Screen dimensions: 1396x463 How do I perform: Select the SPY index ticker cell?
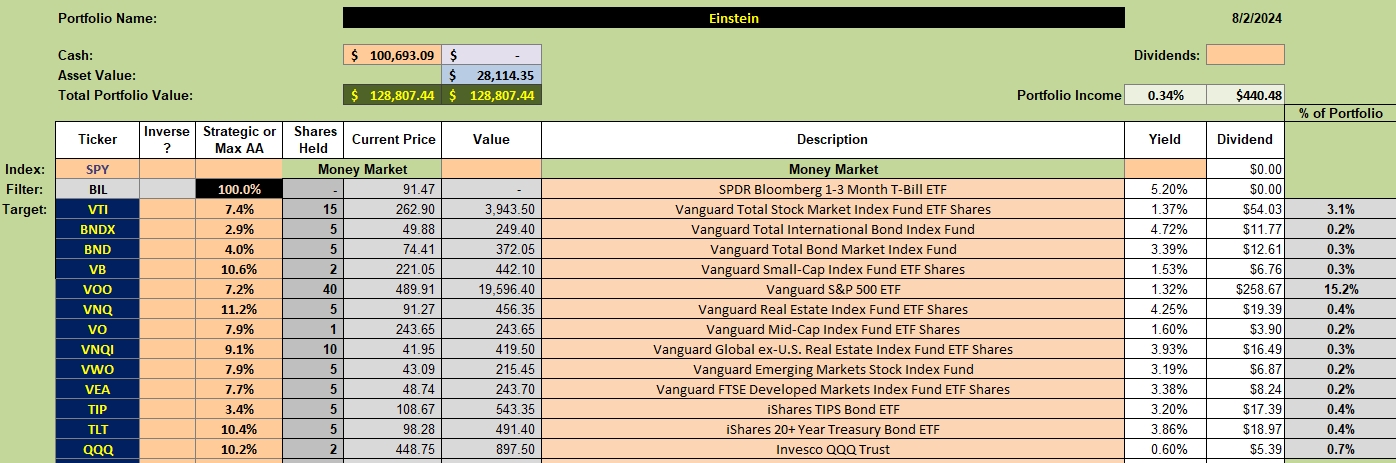(x=97, y=169)
